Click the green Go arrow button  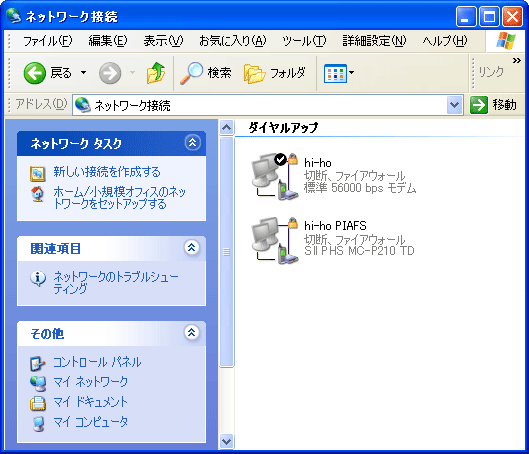pyautogui.click(x=479, y=105)
